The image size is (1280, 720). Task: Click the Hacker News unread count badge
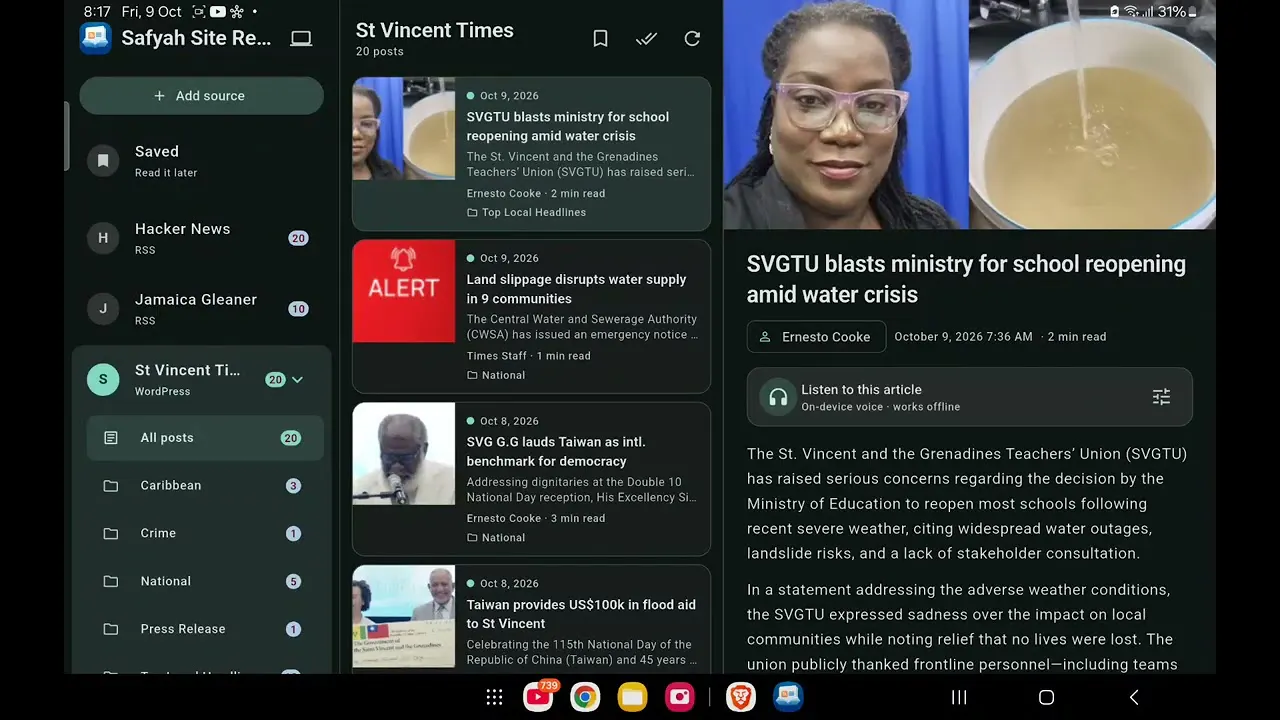(x=298, y=238)
